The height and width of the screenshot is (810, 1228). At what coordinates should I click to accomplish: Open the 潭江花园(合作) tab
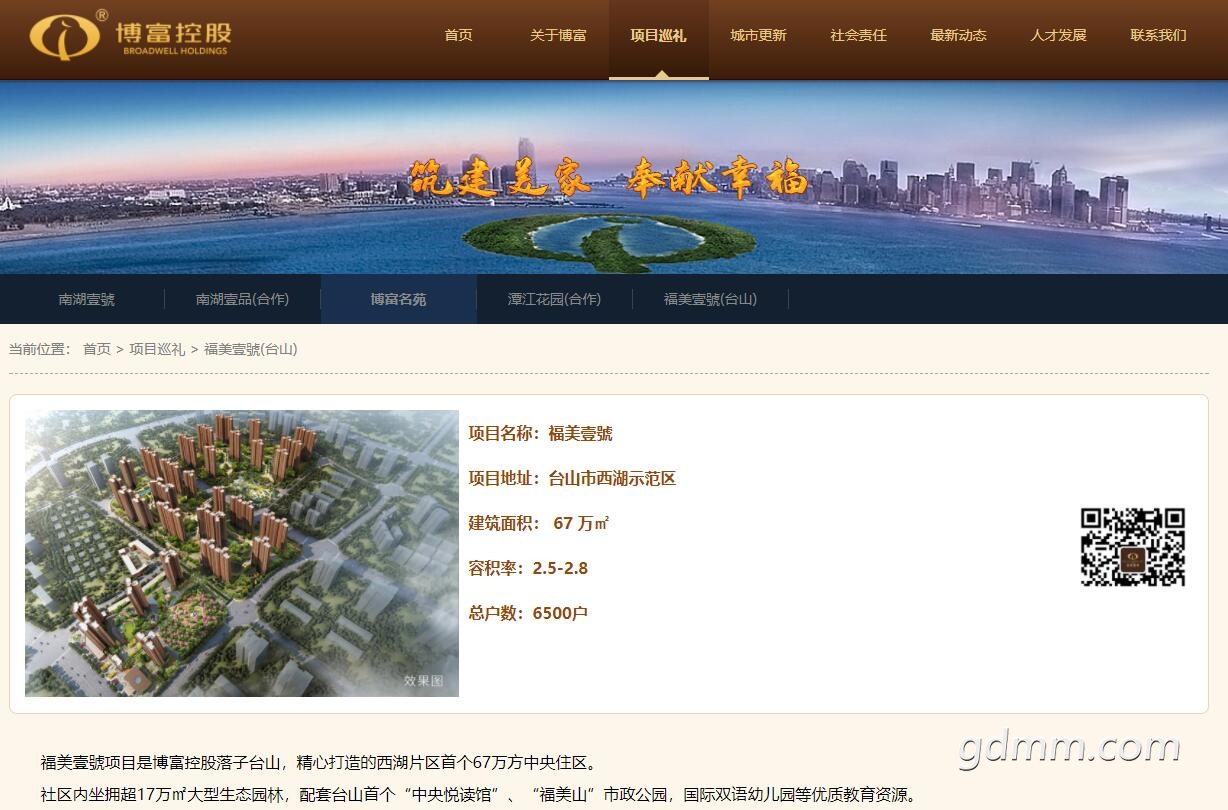point(554,299)
